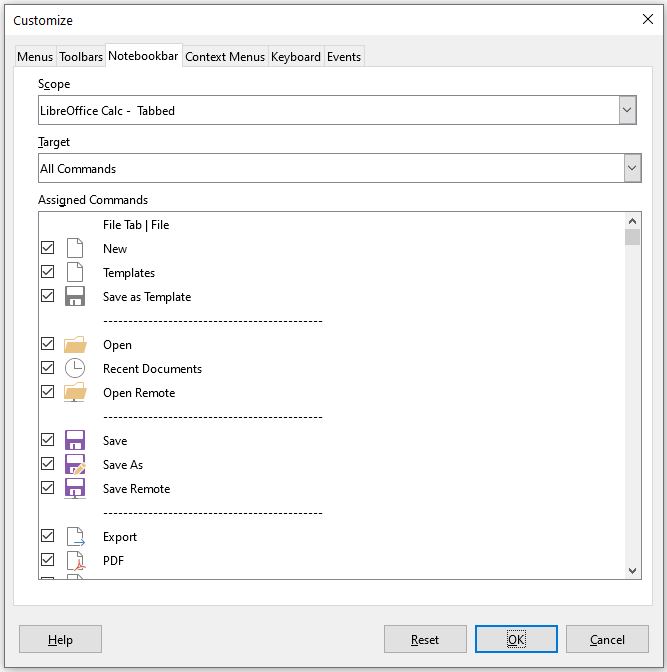
Task: Click the PDF document icon
Action: 76,561
